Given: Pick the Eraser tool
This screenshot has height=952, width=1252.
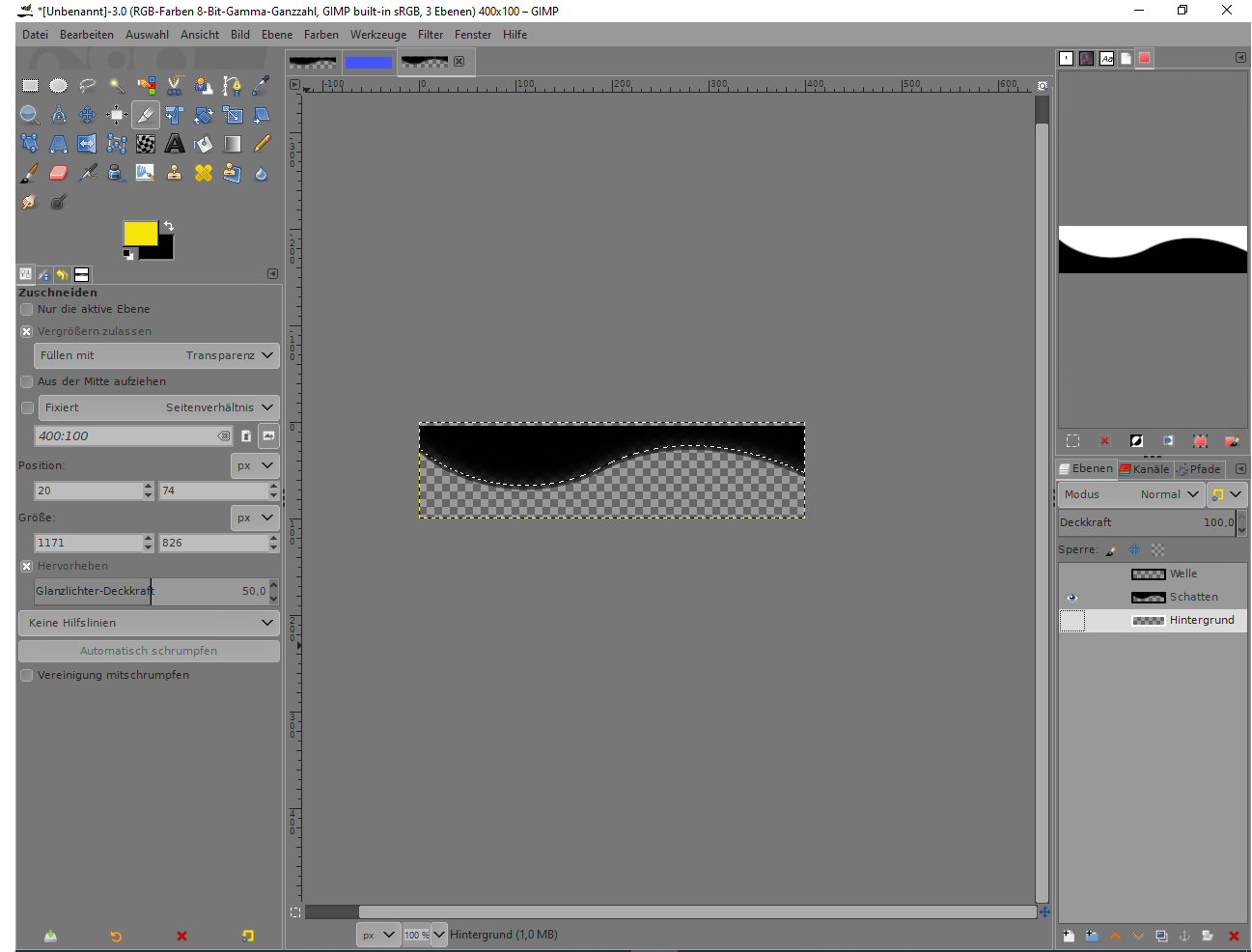Looking at the screenshot, I should (59, 173).
